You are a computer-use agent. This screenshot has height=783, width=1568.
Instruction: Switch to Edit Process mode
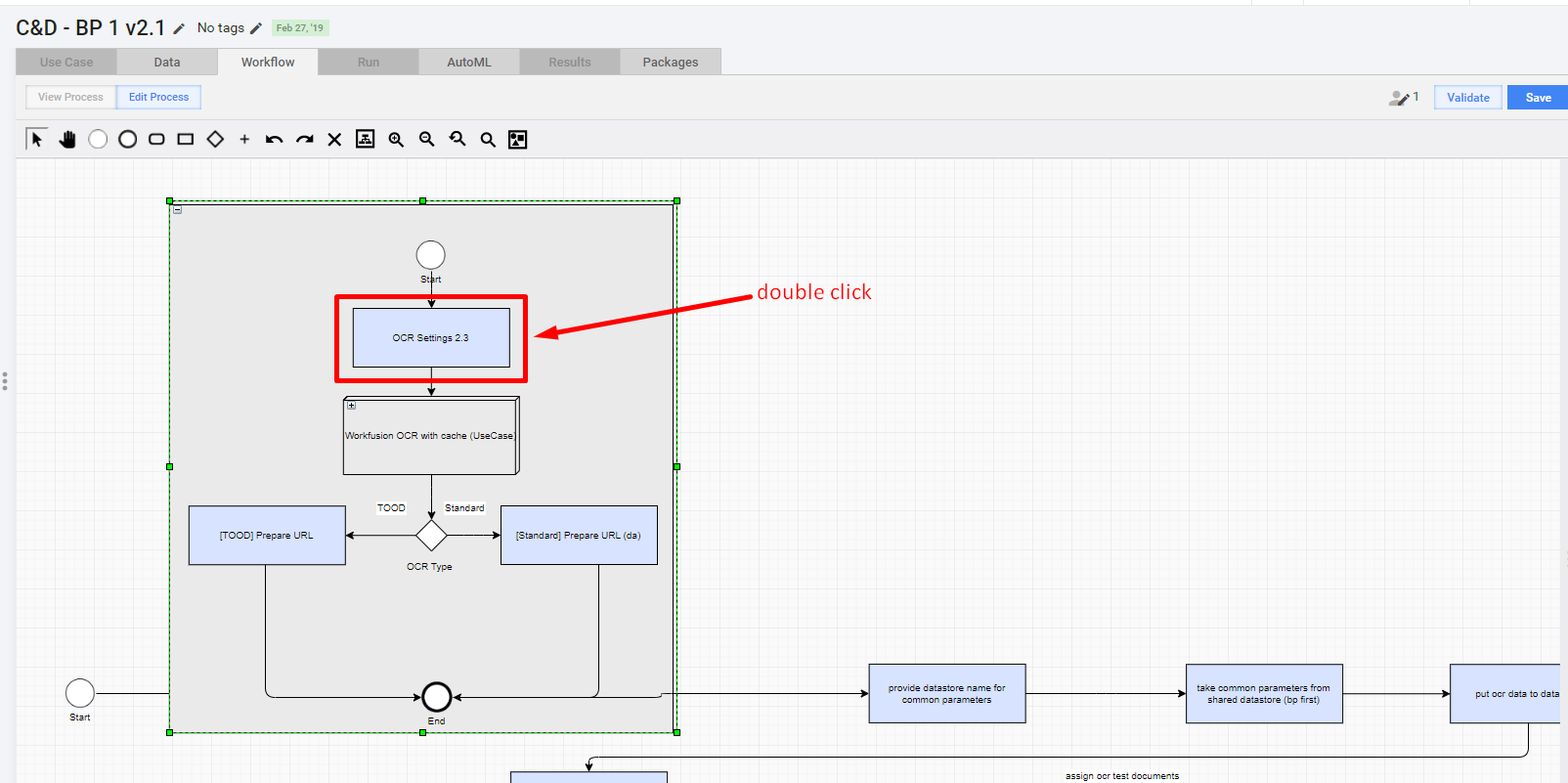point(158,97)
